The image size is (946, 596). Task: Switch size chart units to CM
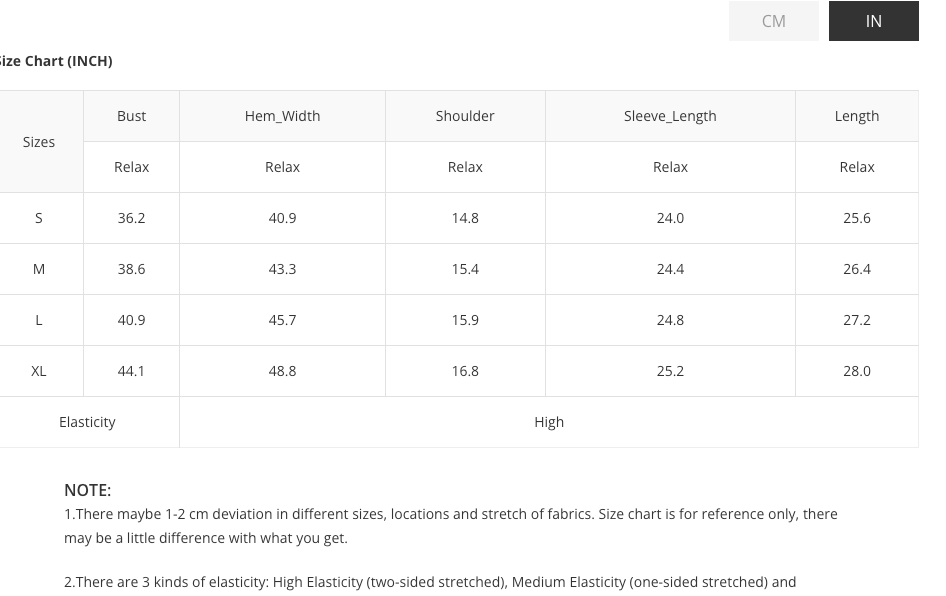pyautogui.click(x=773, y=21)
